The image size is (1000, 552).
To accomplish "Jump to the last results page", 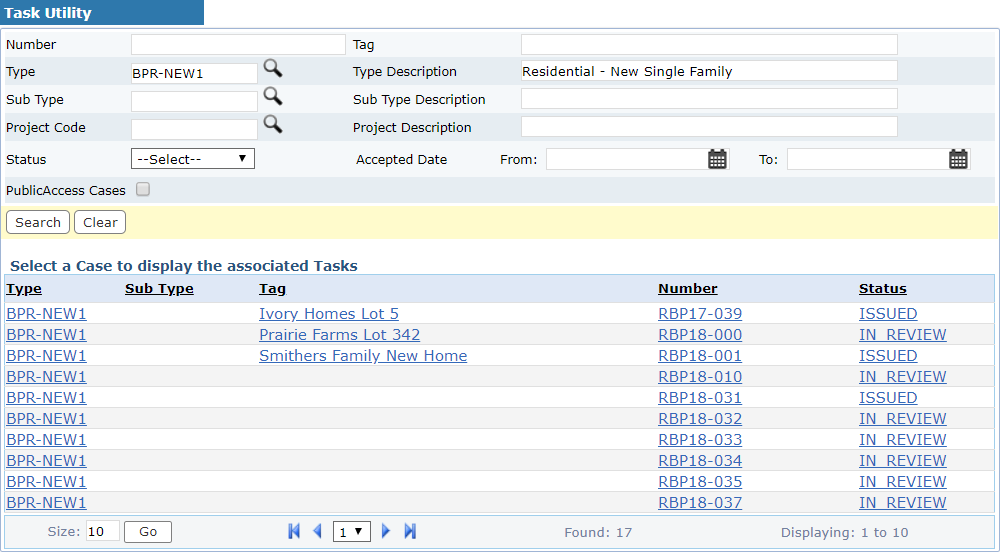I will (x=410, y=532).
